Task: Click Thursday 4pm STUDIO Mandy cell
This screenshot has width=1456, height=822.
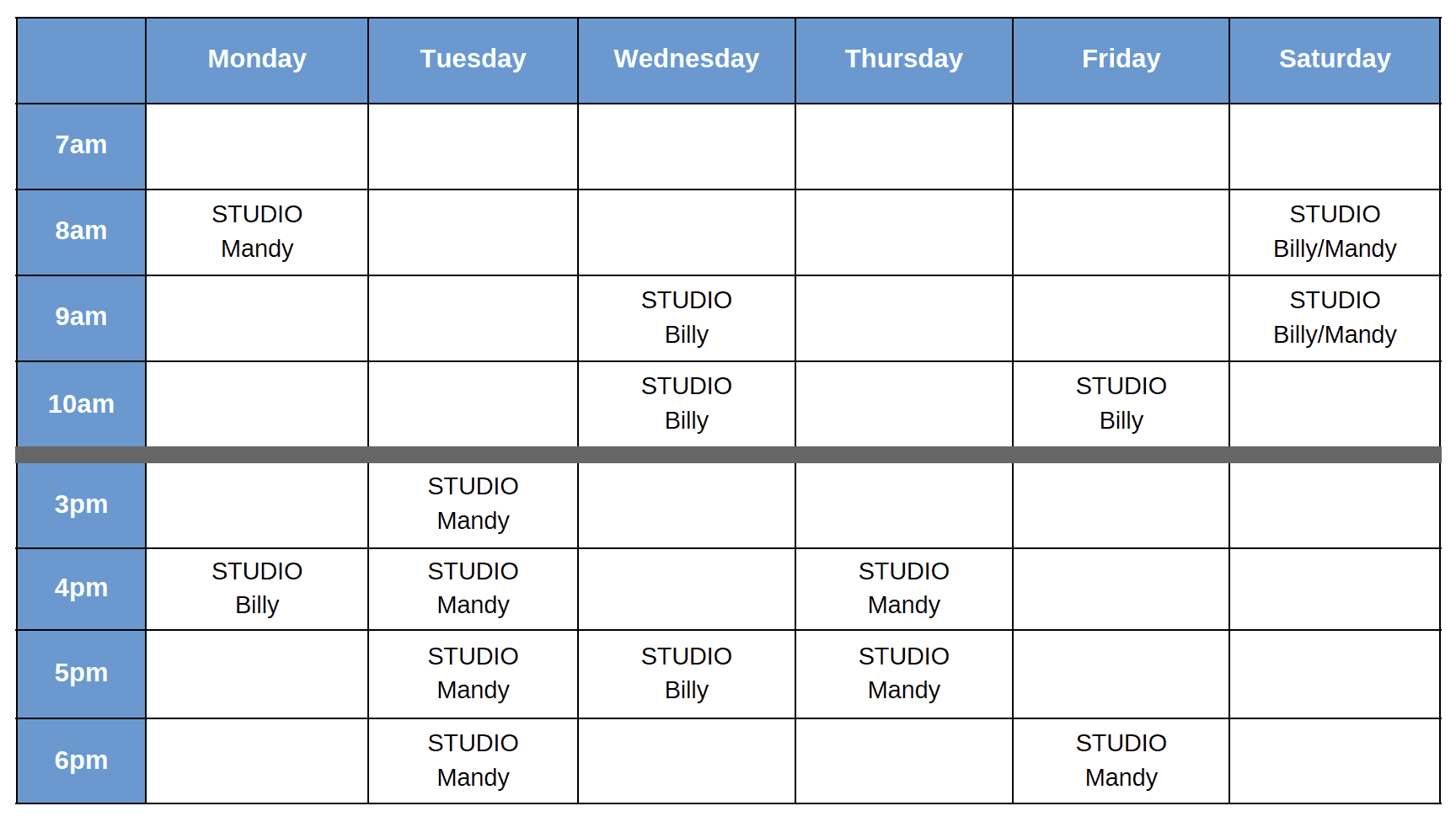Action: click(x=904, y=589)
